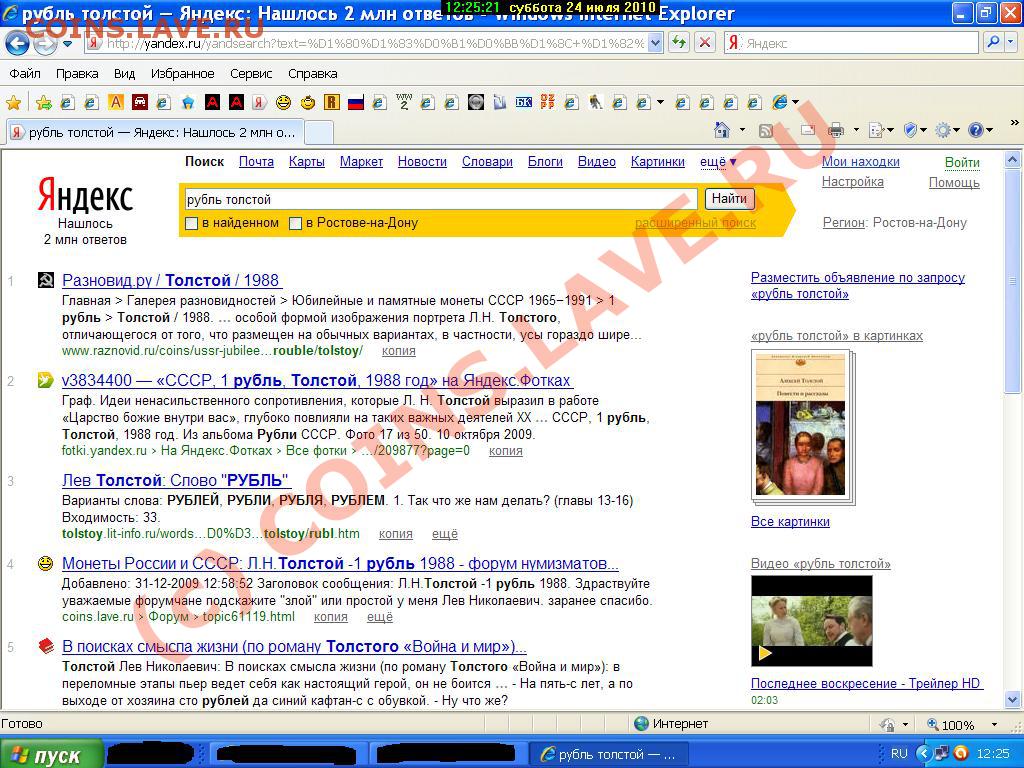Click the network computers tray icon
This screenshot has height=768, width=1024.
click(x=942, y=753)
